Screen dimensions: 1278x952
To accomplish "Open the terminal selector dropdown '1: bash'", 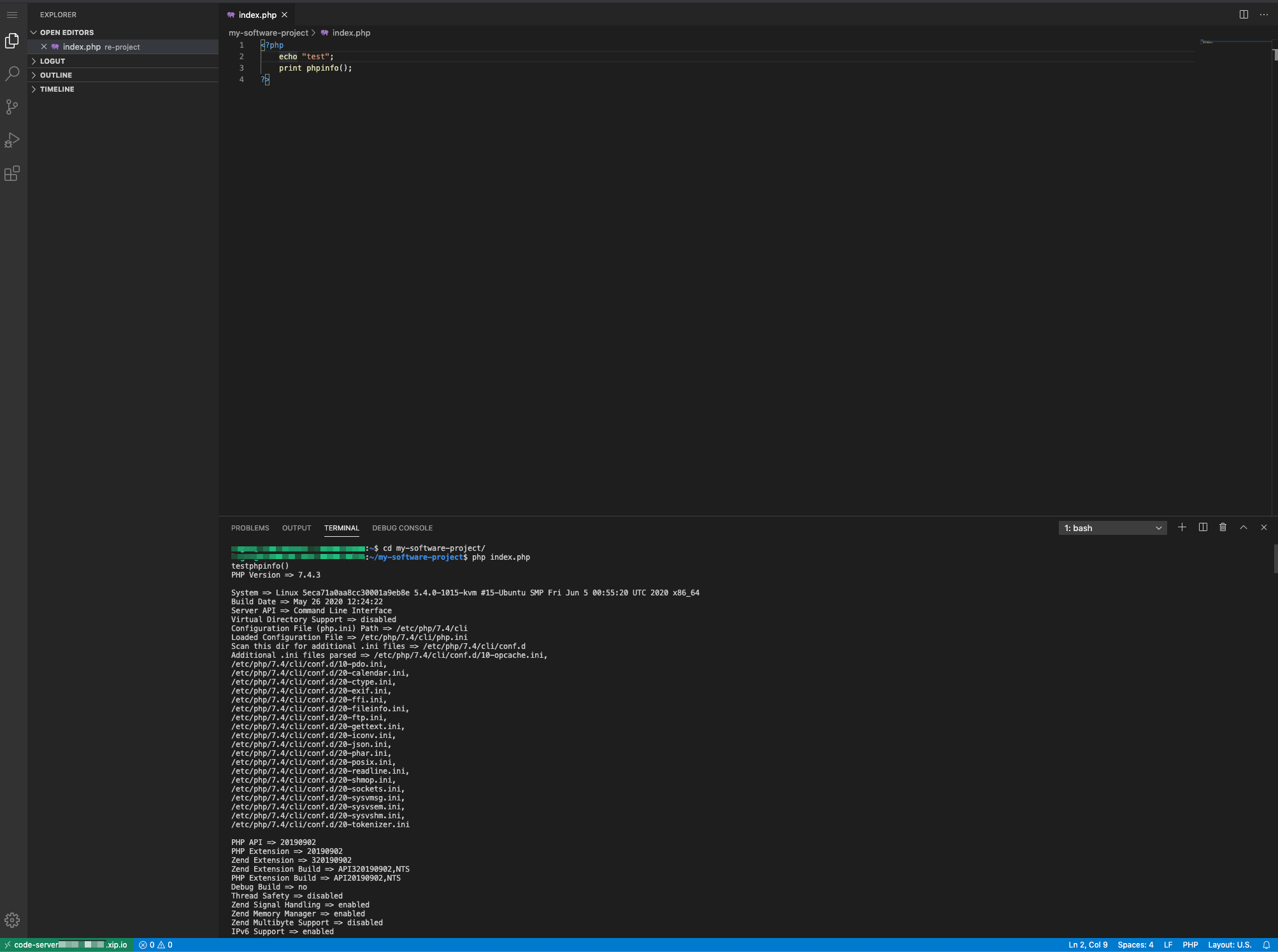I will (x=1112, y=528).
